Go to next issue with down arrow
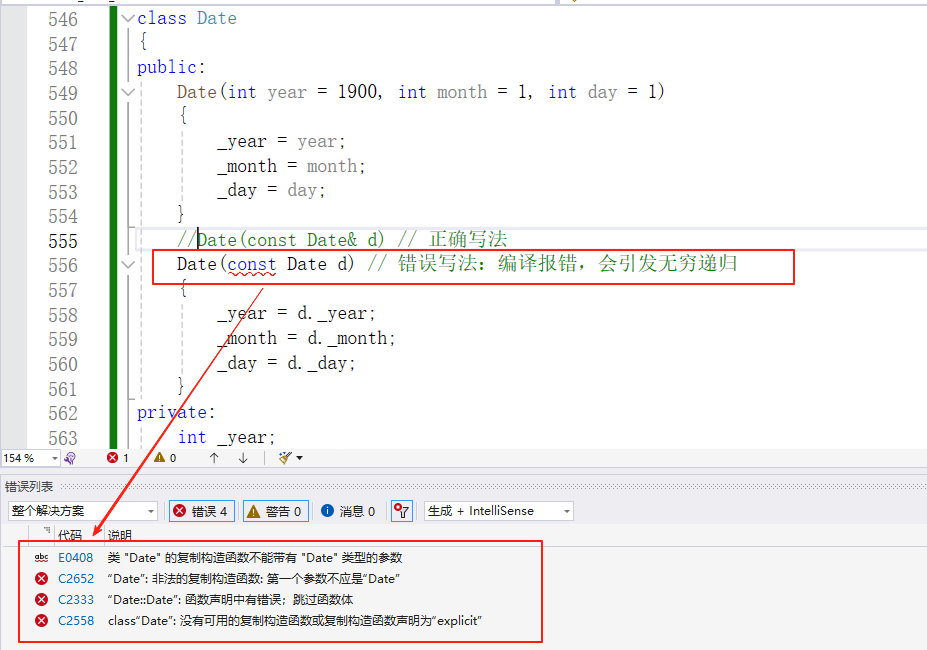Viewport: 927px width, 650px height. pyautogui.click(x=243, y=458)
